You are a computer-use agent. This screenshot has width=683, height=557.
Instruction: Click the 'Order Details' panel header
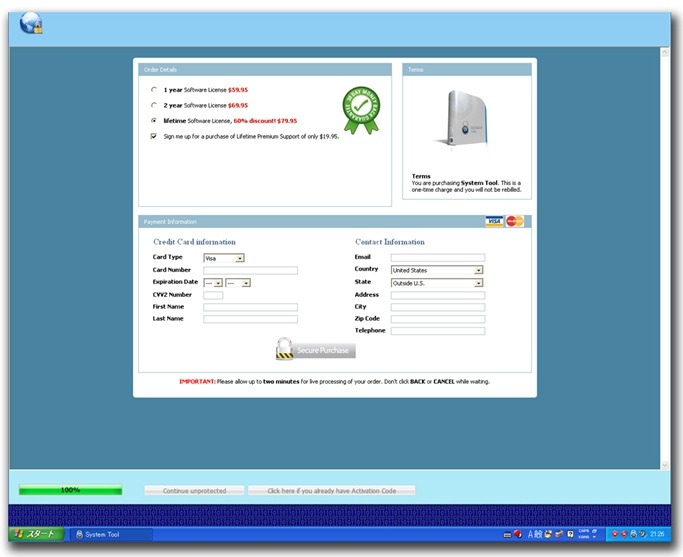pos(265,70)
